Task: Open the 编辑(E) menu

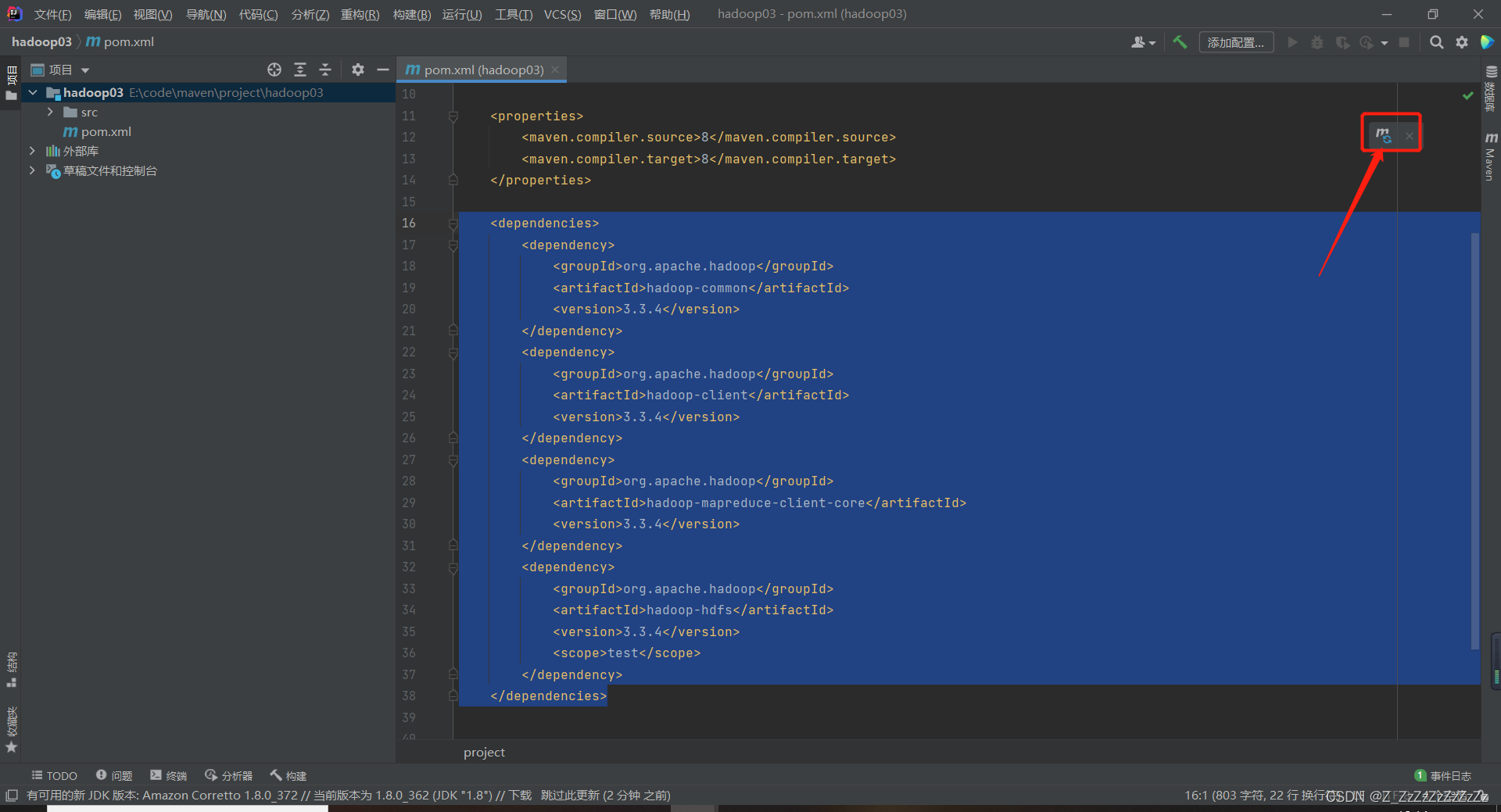Action: pyautogui.click(x=102, y=14)
